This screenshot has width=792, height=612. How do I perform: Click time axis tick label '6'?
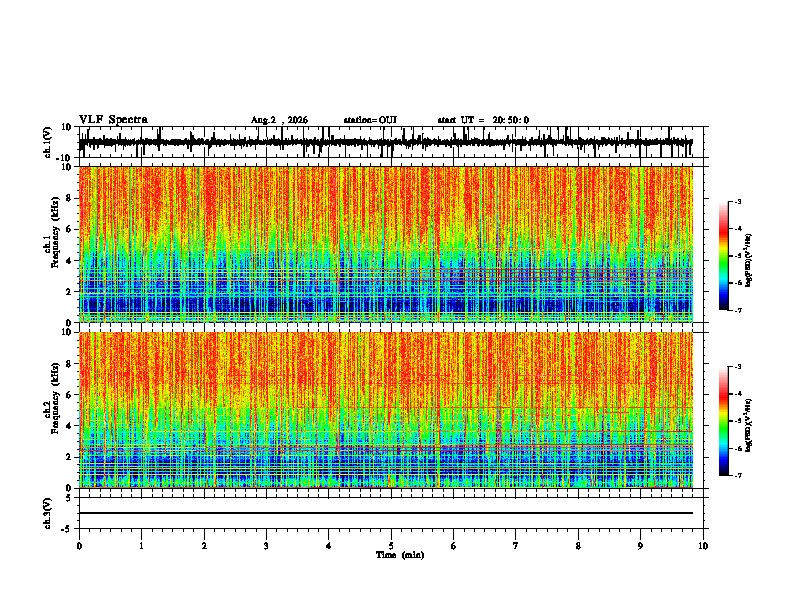454,546
